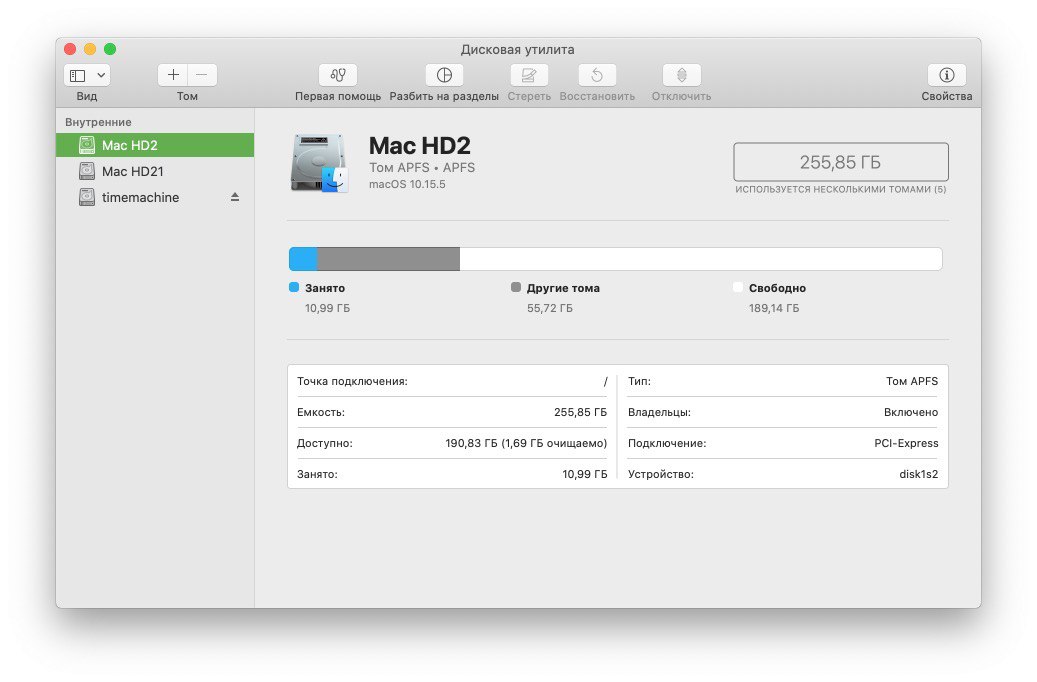Expand the View dropdown chevron
The width and height of the screenshot is (1037, 682).
click(x=101, y=75)
